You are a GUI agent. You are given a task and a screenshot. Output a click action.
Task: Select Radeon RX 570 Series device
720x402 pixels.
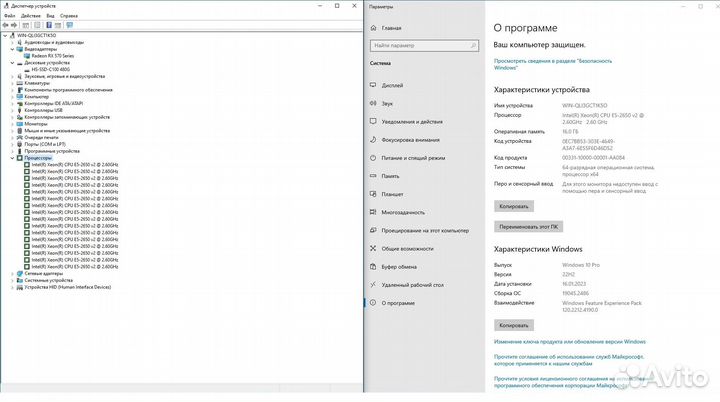[53, 56]
